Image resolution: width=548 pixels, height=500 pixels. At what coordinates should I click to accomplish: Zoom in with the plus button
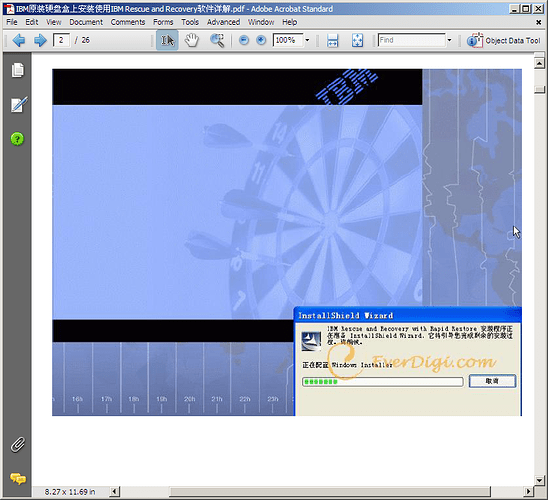[x=261, y=40]
